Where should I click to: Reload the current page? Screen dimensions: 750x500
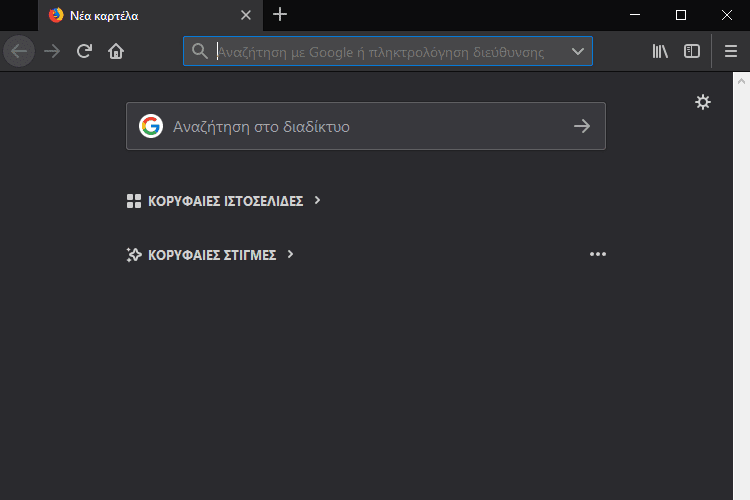coord(84,51)
